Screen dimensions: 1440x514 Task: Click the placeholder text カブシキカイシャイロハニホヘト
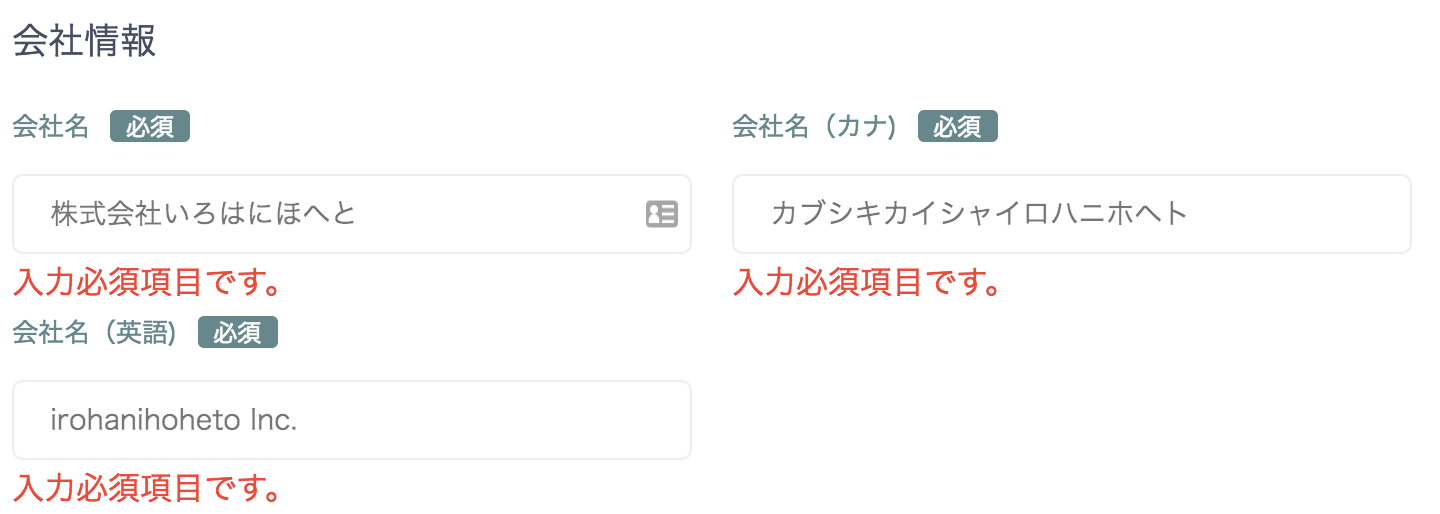point(979,214)
